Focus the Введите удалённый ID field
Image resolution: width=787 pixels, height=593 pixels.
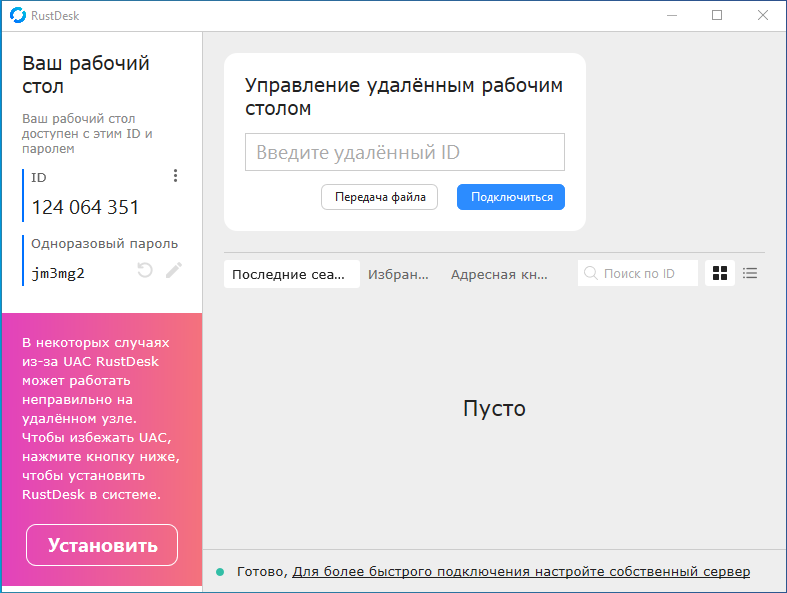(405, 152)
